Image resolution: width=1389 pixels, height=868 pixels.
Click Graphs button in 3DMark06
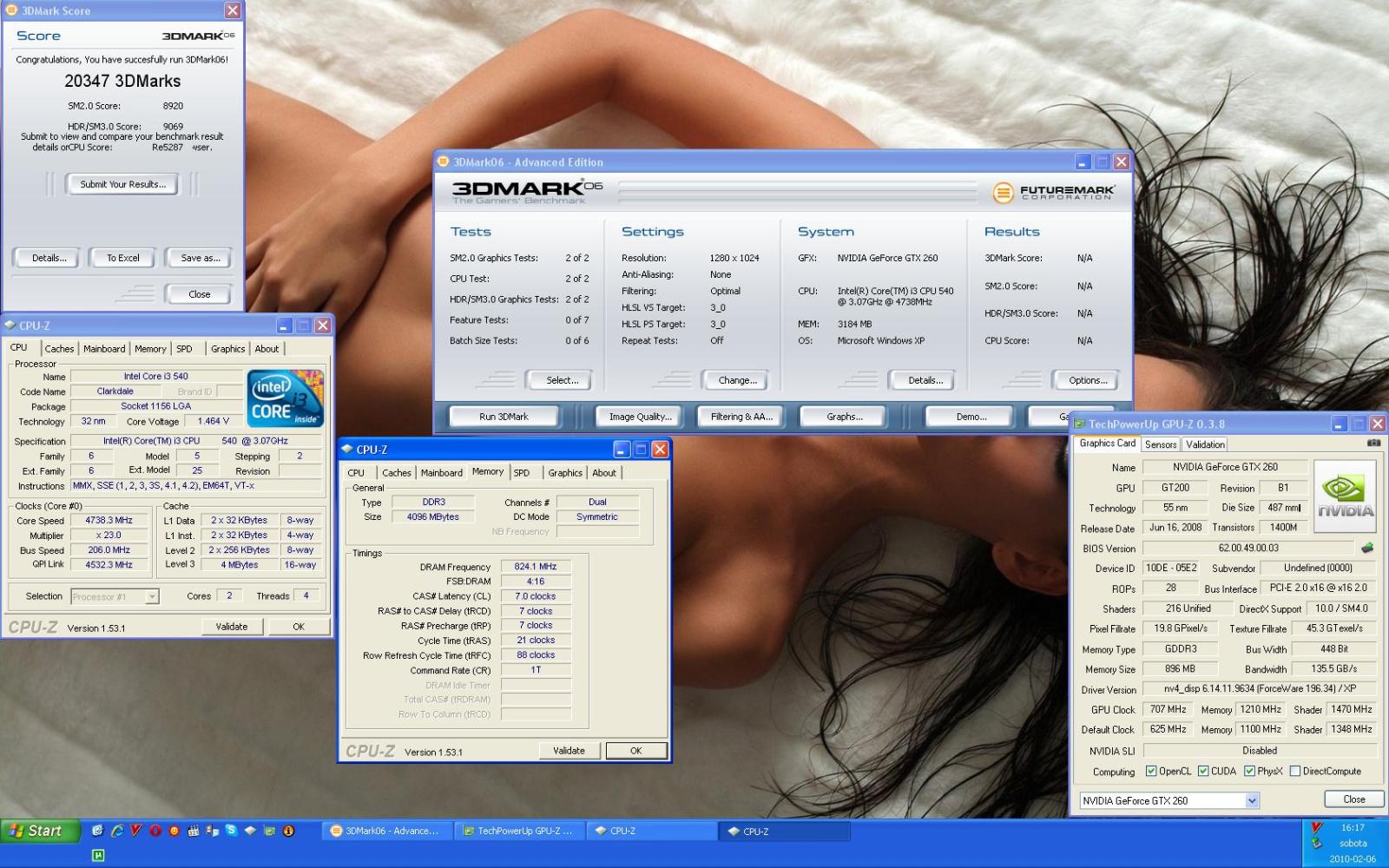click(844, 417)
